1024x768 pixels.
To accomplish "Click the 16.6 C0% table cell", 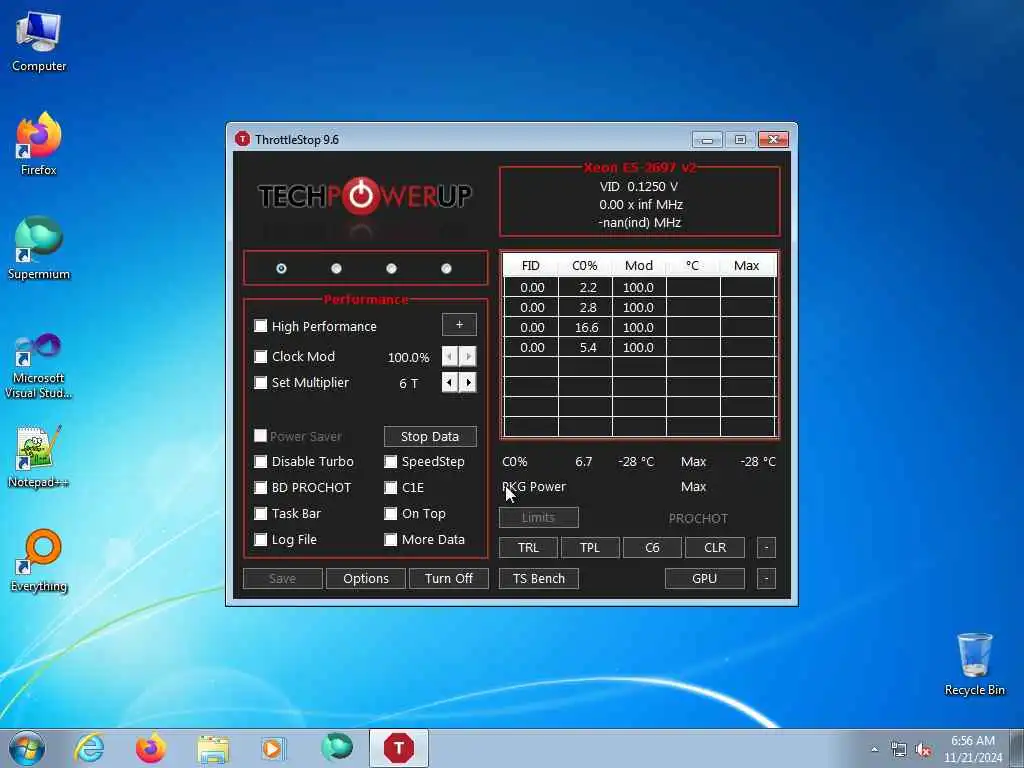I will coord(586,327).
